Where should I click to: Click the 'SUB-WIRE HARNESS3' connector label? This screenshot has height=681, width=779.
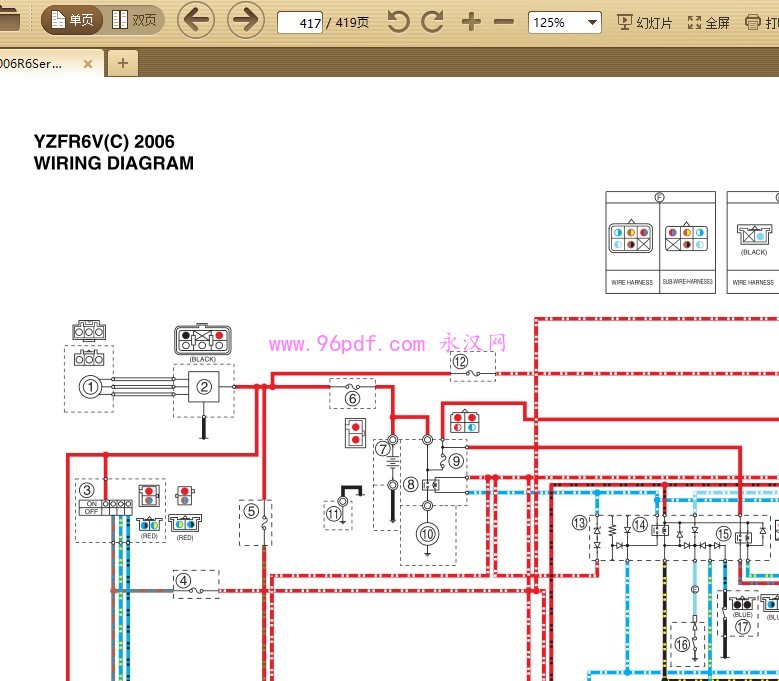(x=687, y=282)
